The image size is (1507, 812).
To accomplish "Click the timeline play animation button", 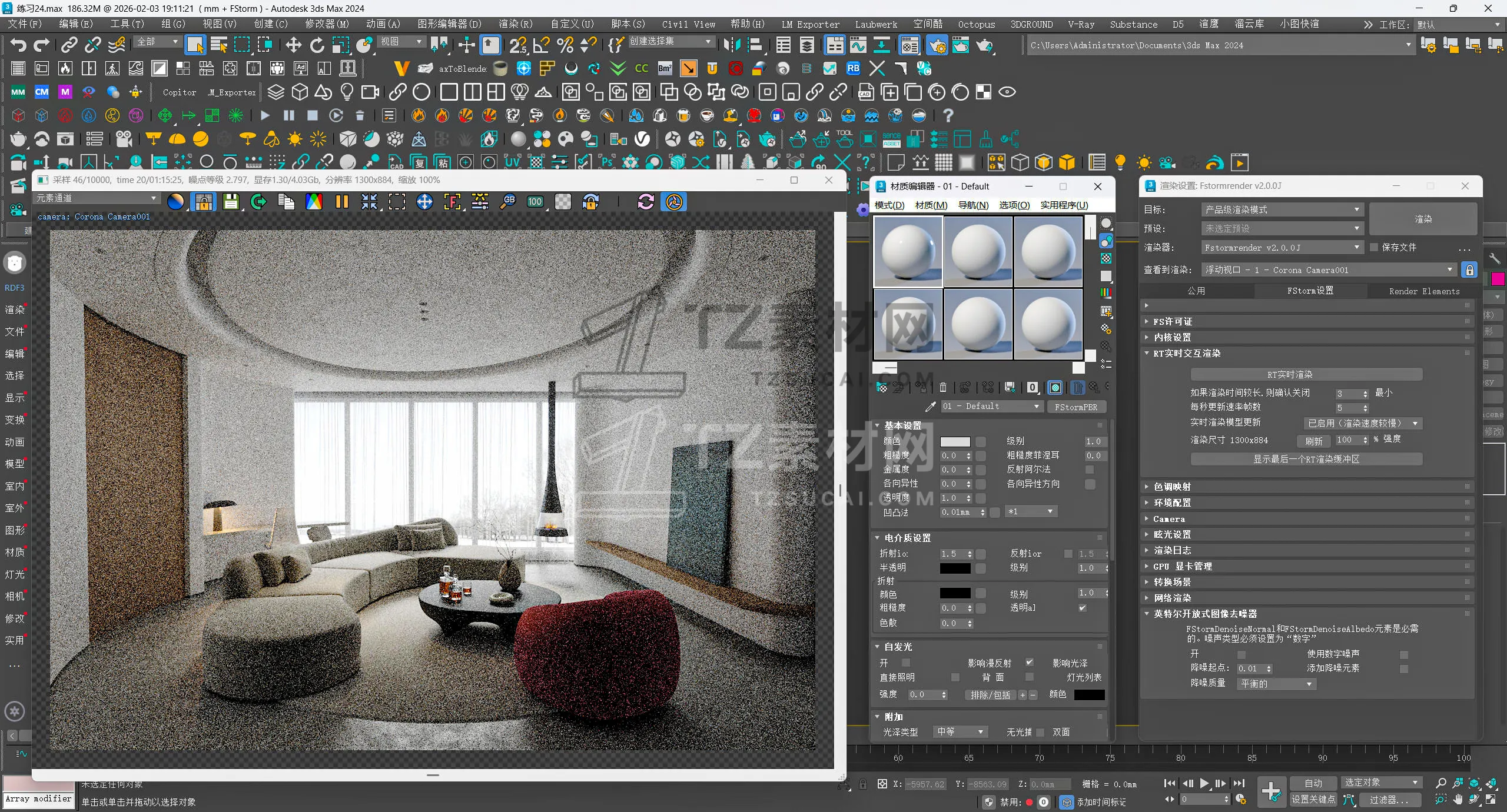I will (x=1204, y=783).
